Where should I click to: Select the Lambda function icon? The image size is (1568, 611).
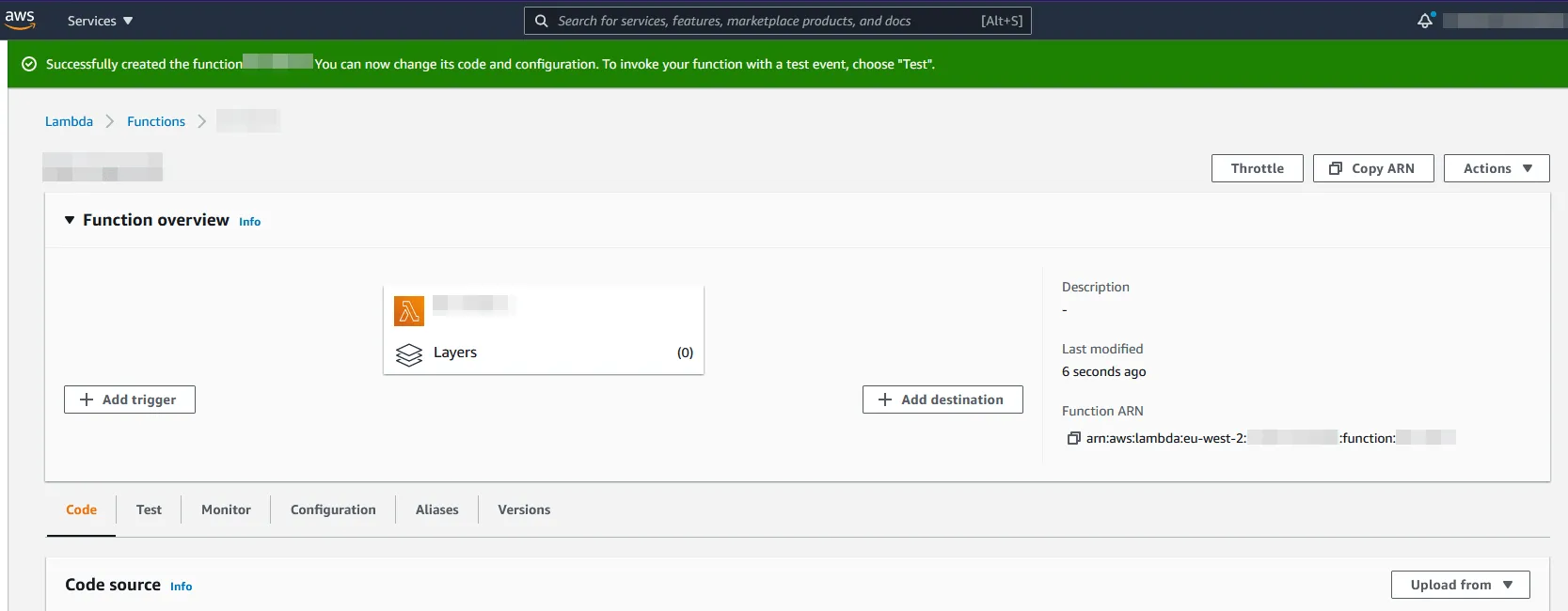point(409,311)
